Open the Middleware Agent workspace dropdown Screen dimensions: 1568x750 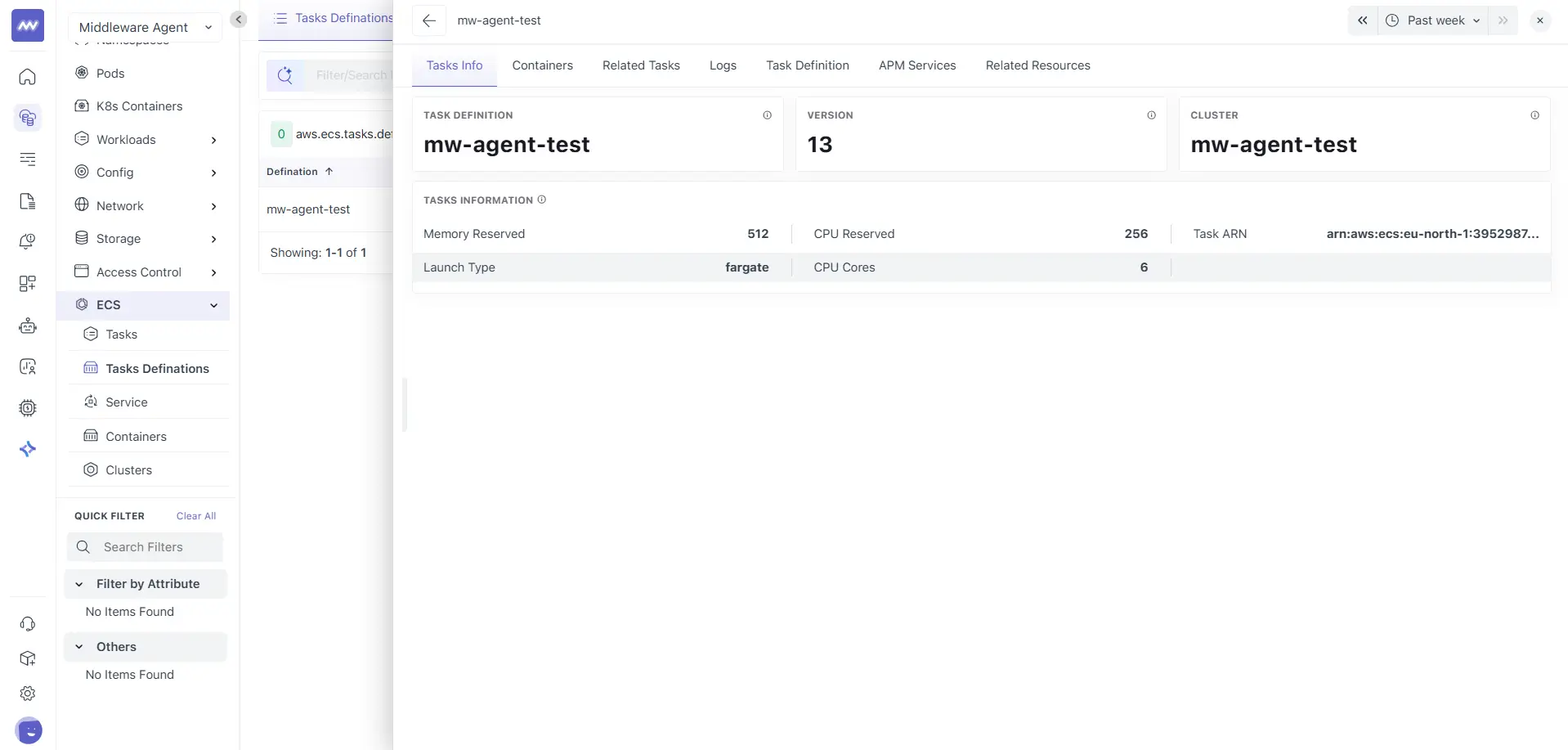[144, 27]
